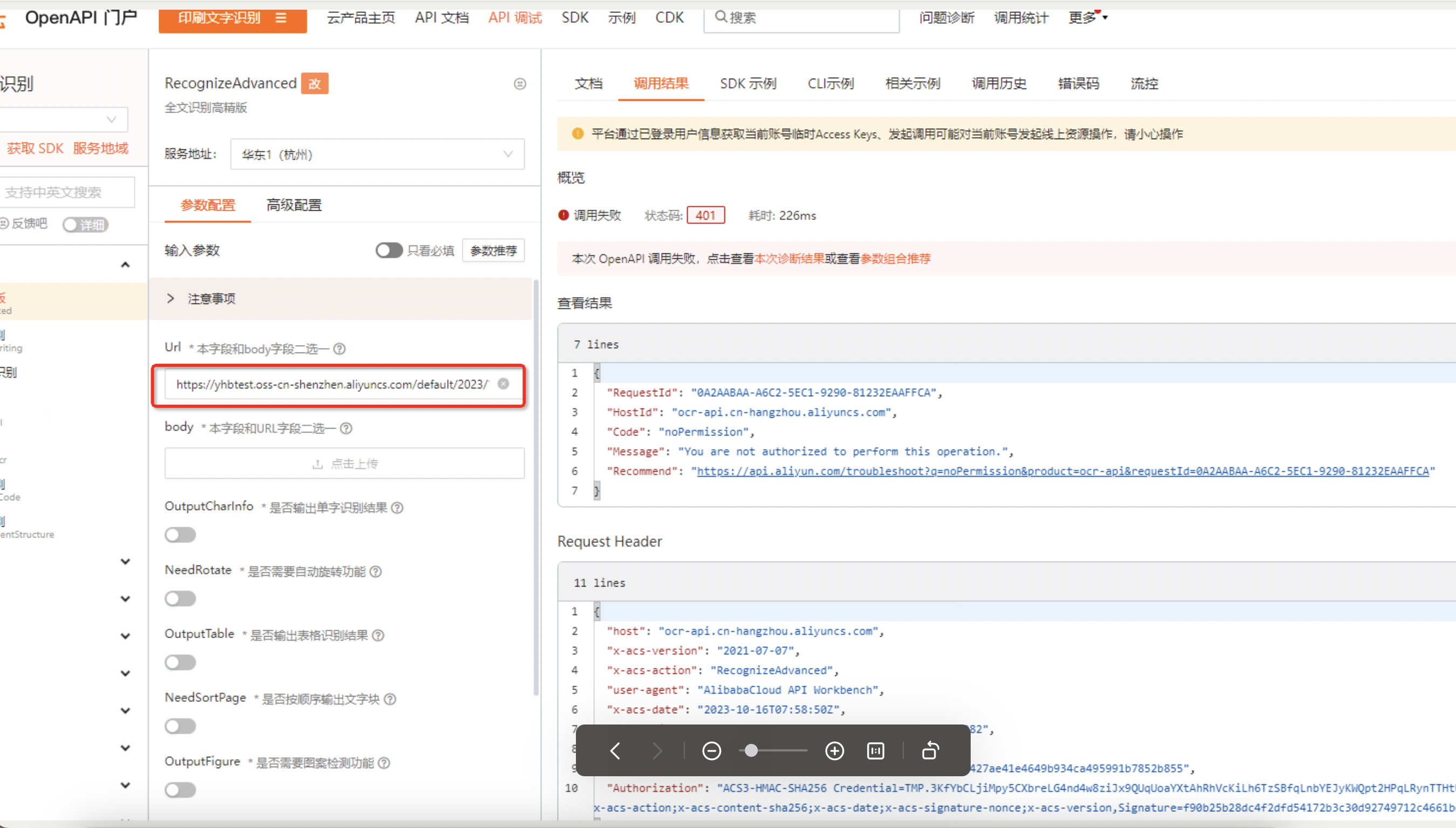
Task: Click the red 调用失败 status icon
Action: [x=564, y=215]
